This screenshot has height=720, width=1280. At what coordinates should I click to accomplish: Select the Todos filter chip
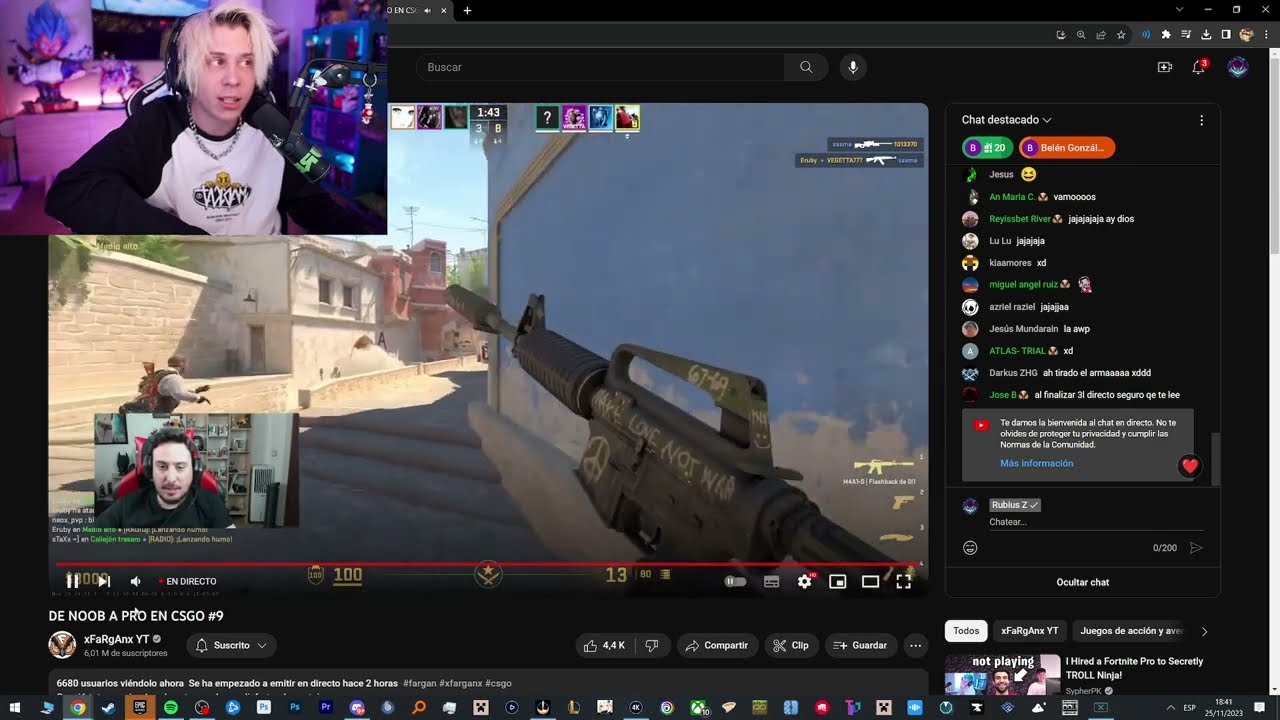pyautogui.click(x=966, y=631)
